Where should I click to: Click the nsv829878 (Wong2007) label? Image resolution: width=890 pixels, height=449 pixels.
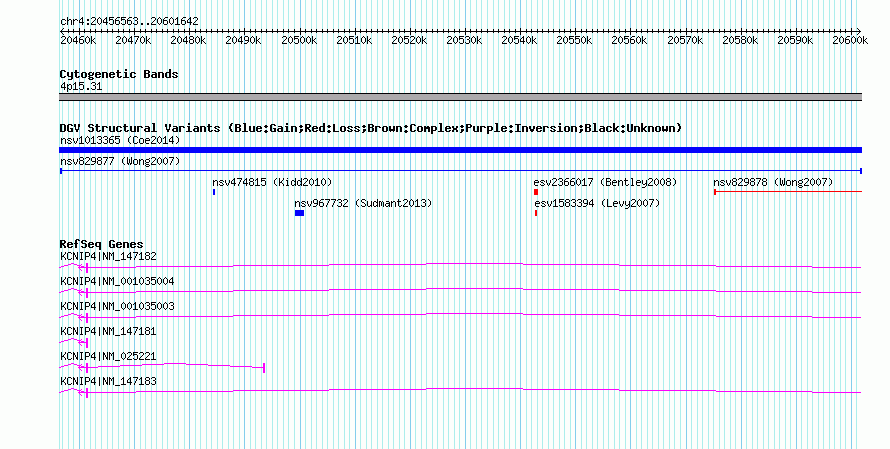(773, 182)
